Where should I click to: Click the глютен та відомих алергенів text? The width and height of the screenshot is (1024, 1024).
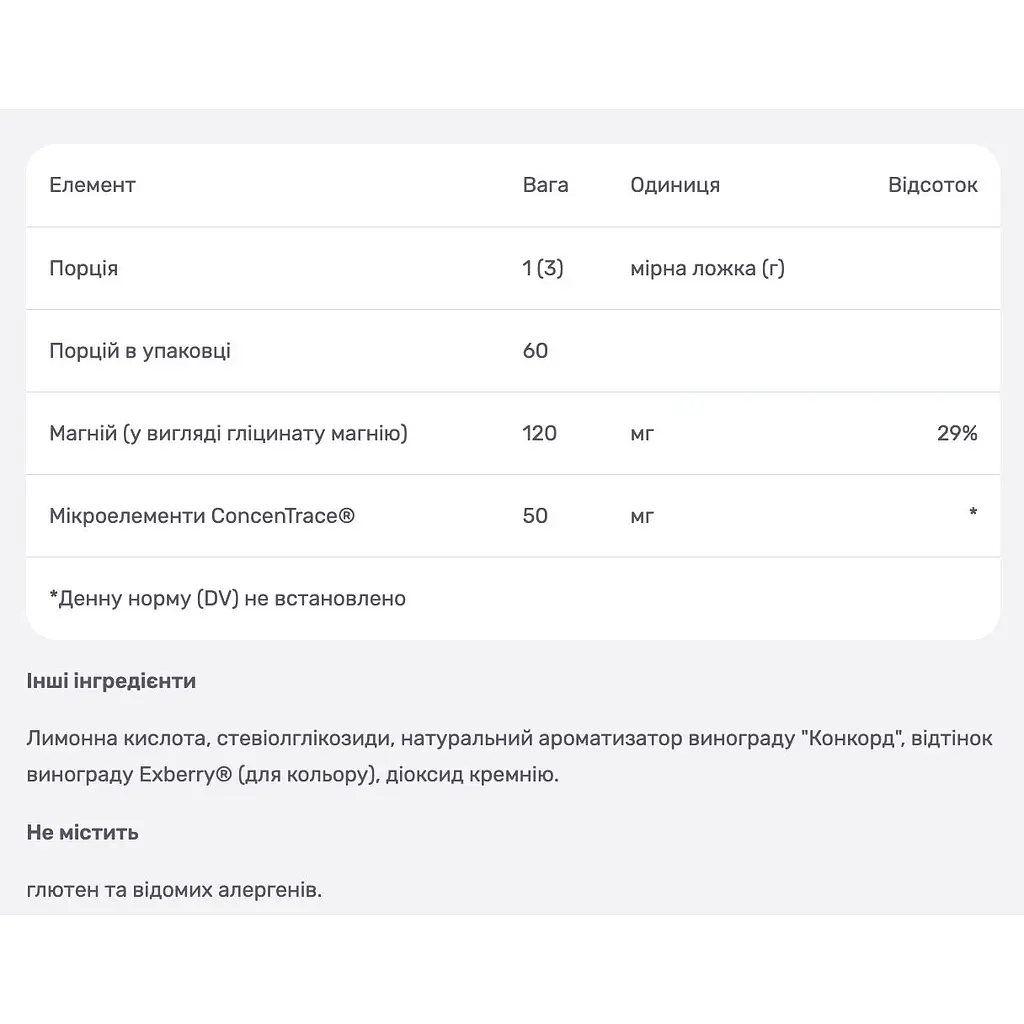[x=174, y=889]
